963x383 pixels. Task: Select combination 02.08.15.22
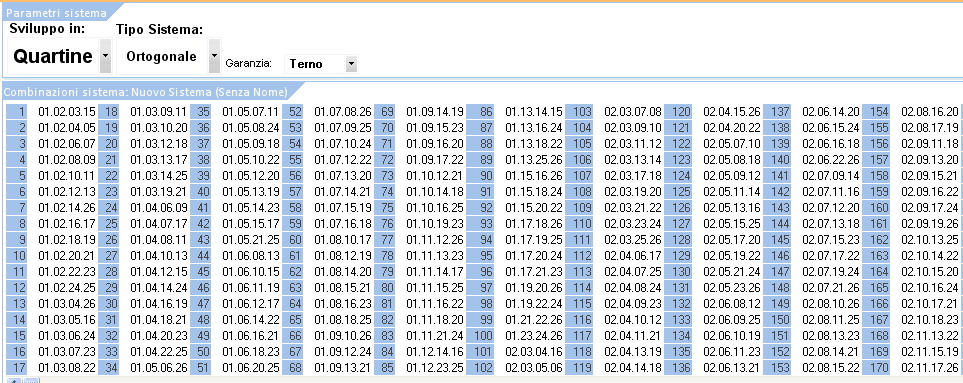[831, 367]
